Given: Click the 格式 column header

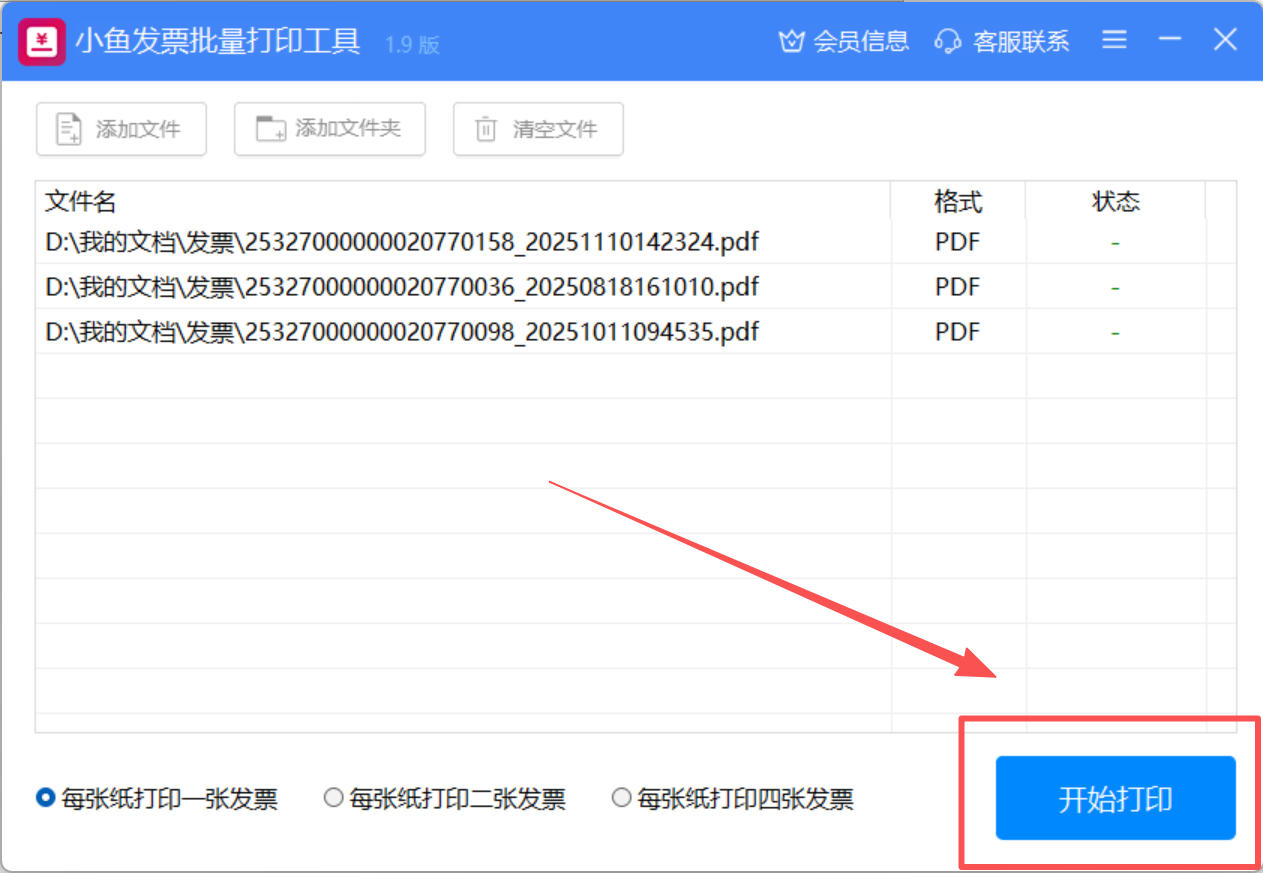Looking at the screenshot, I should pyautogui.click(x=957, y=202).
